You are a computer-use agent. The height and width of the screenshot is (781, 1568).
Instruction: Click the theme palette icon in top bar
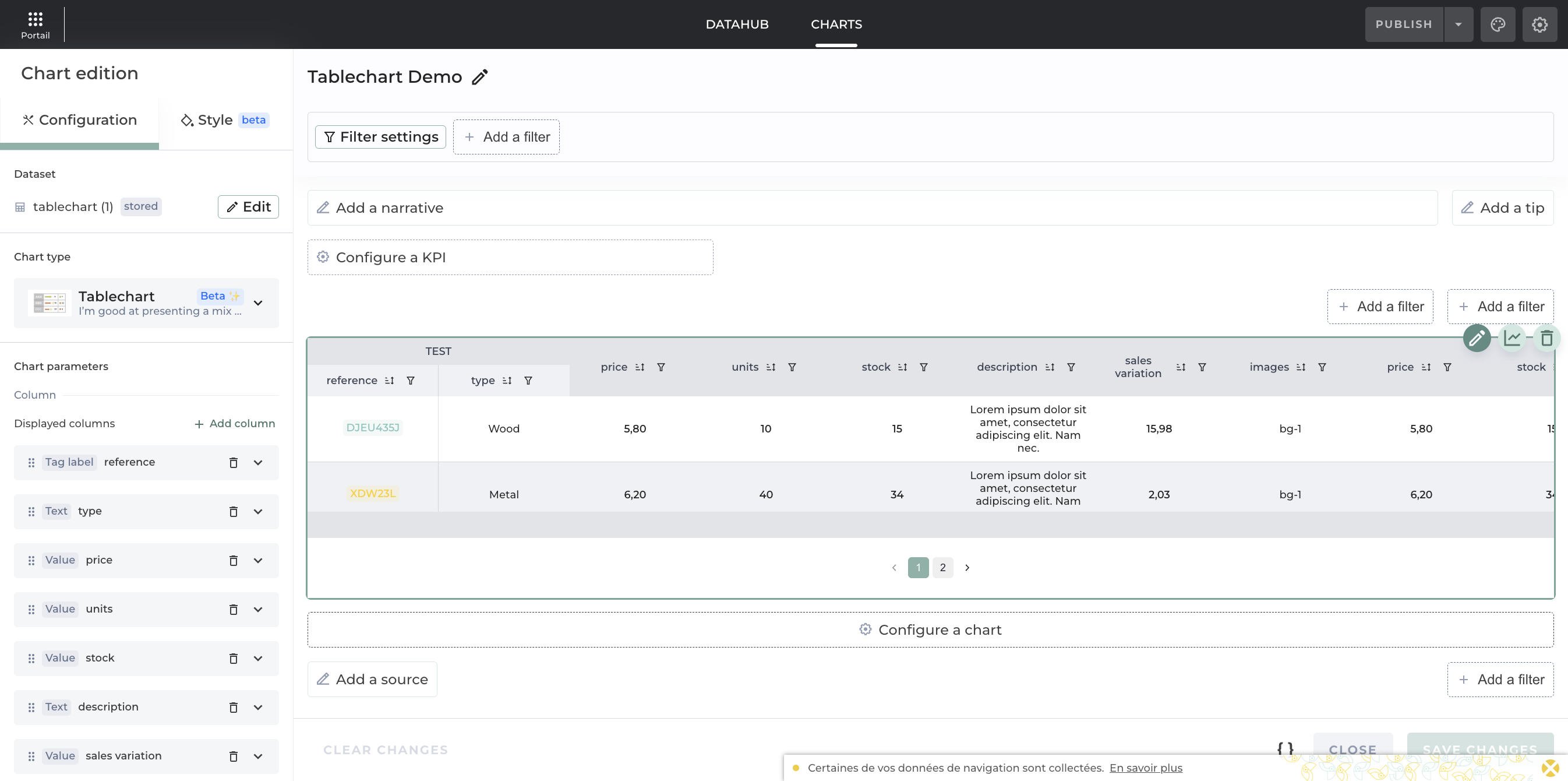(1498, 24)
